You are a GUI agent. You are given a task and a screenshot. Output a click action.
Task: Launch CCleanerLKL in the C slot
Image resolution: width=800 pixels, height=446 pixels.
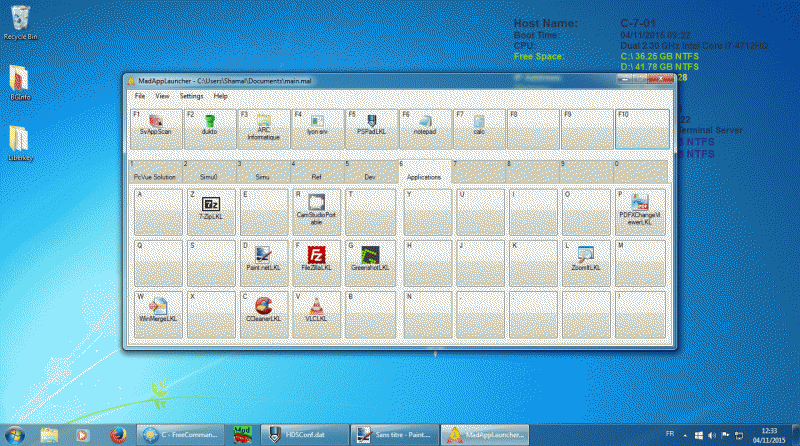click(x=264, y=314)
